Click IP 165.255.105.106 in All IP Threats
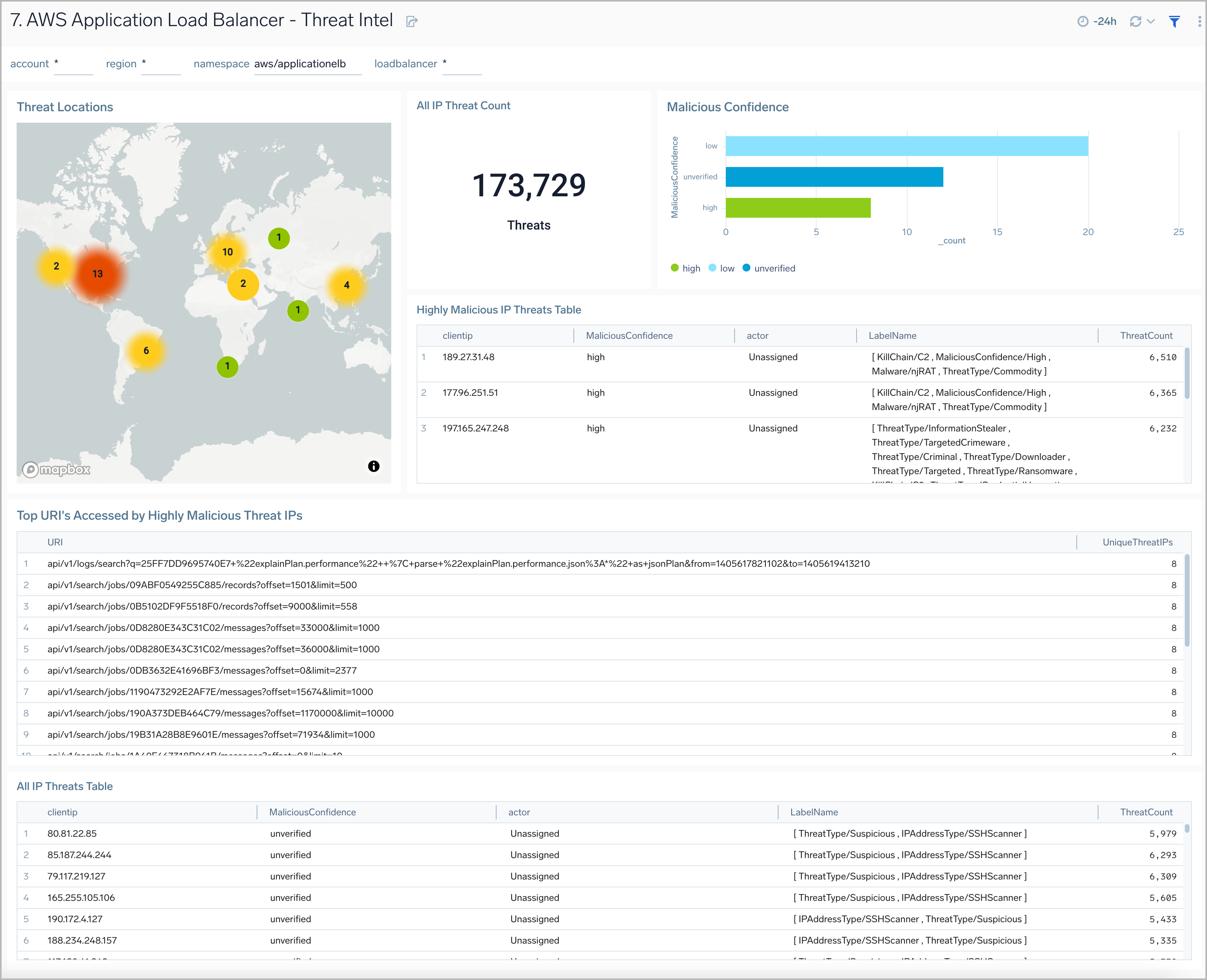This screenshot has width=1207, height=980. pos(81,898)
